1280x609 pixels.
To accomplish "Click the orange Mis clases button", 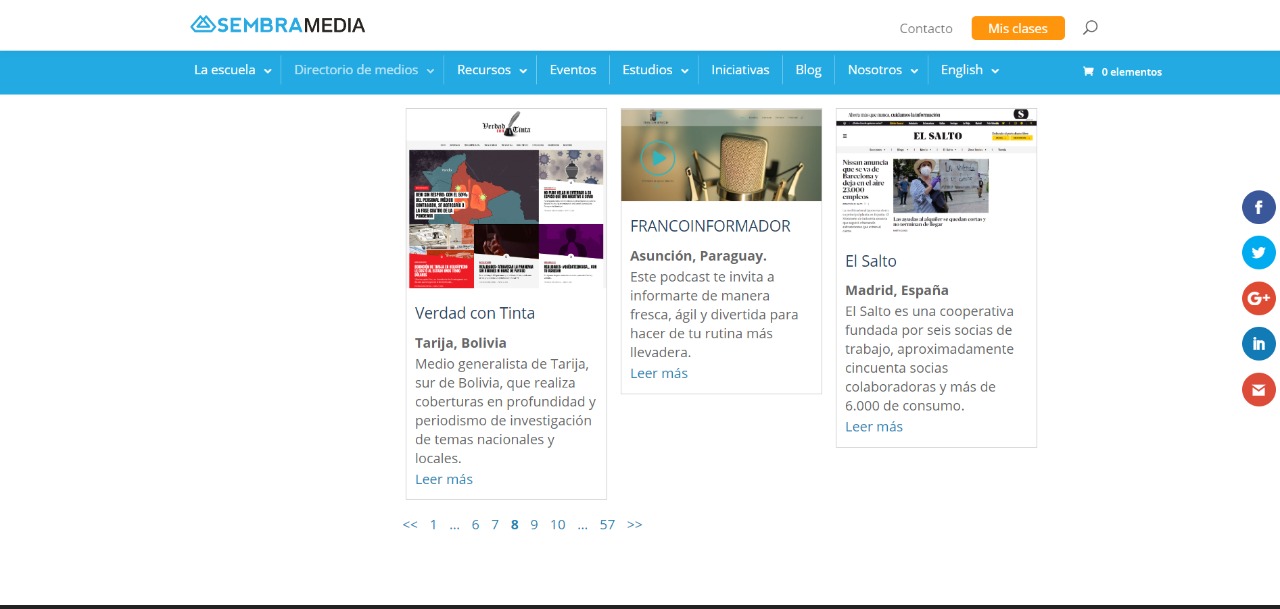I will [1017, 28].
